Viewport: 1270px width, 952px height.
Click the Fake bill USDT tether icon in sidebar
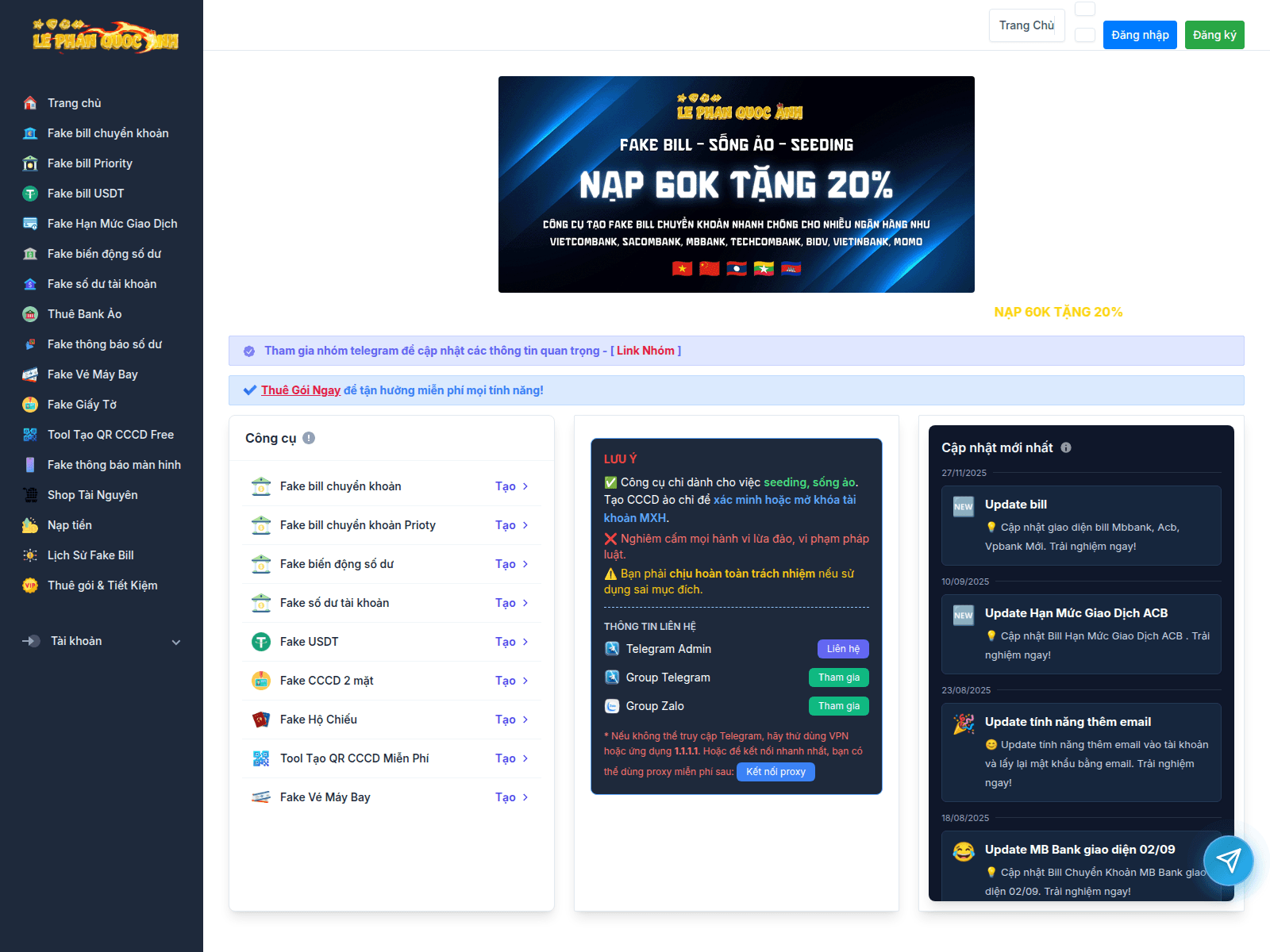(x=30, y=194)
